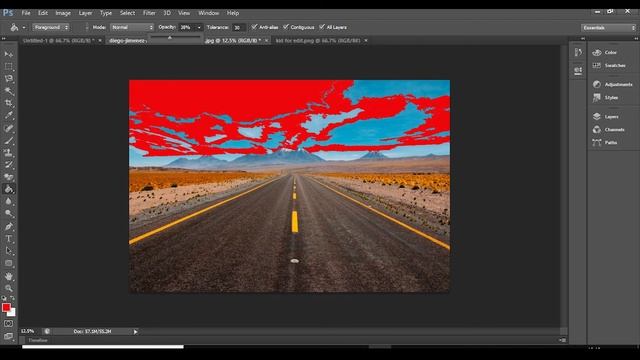640x360 pixels.
Task: Select the Rectangular Marquee tool
Action: [x=9, y=66]
